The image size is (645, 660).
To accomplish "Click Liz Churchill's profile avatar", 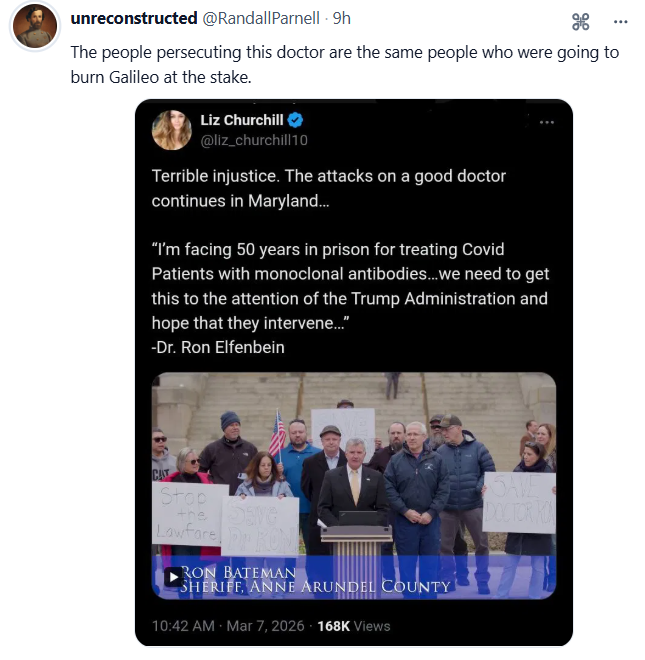I will 171,130.
